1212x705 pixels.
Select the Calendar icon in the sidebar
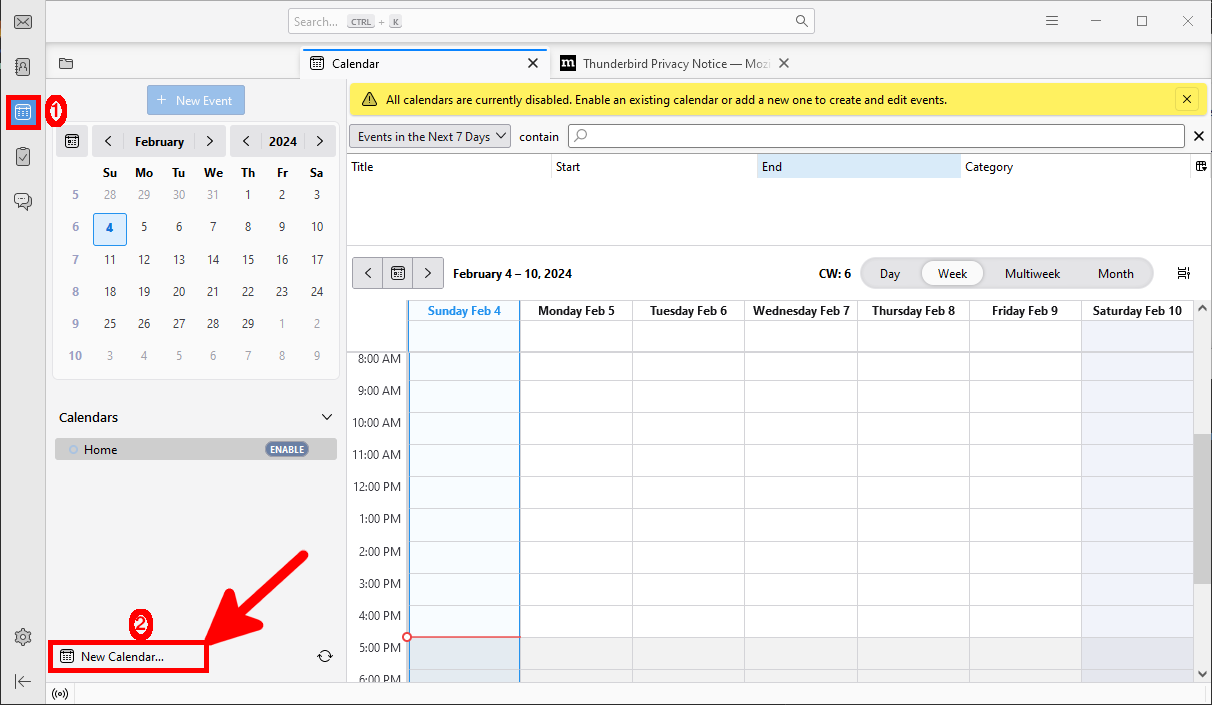point(22,111)
